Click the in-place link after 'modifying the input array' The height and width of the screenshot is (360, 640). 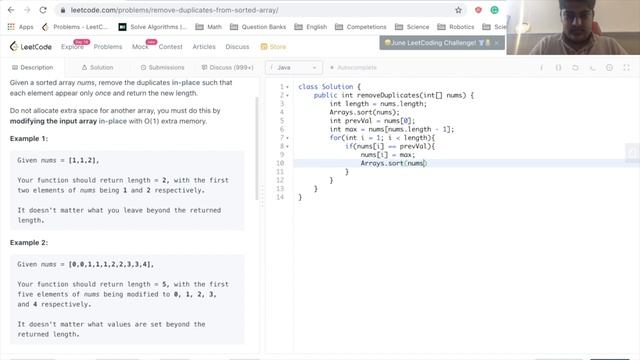tap(113, 121)
